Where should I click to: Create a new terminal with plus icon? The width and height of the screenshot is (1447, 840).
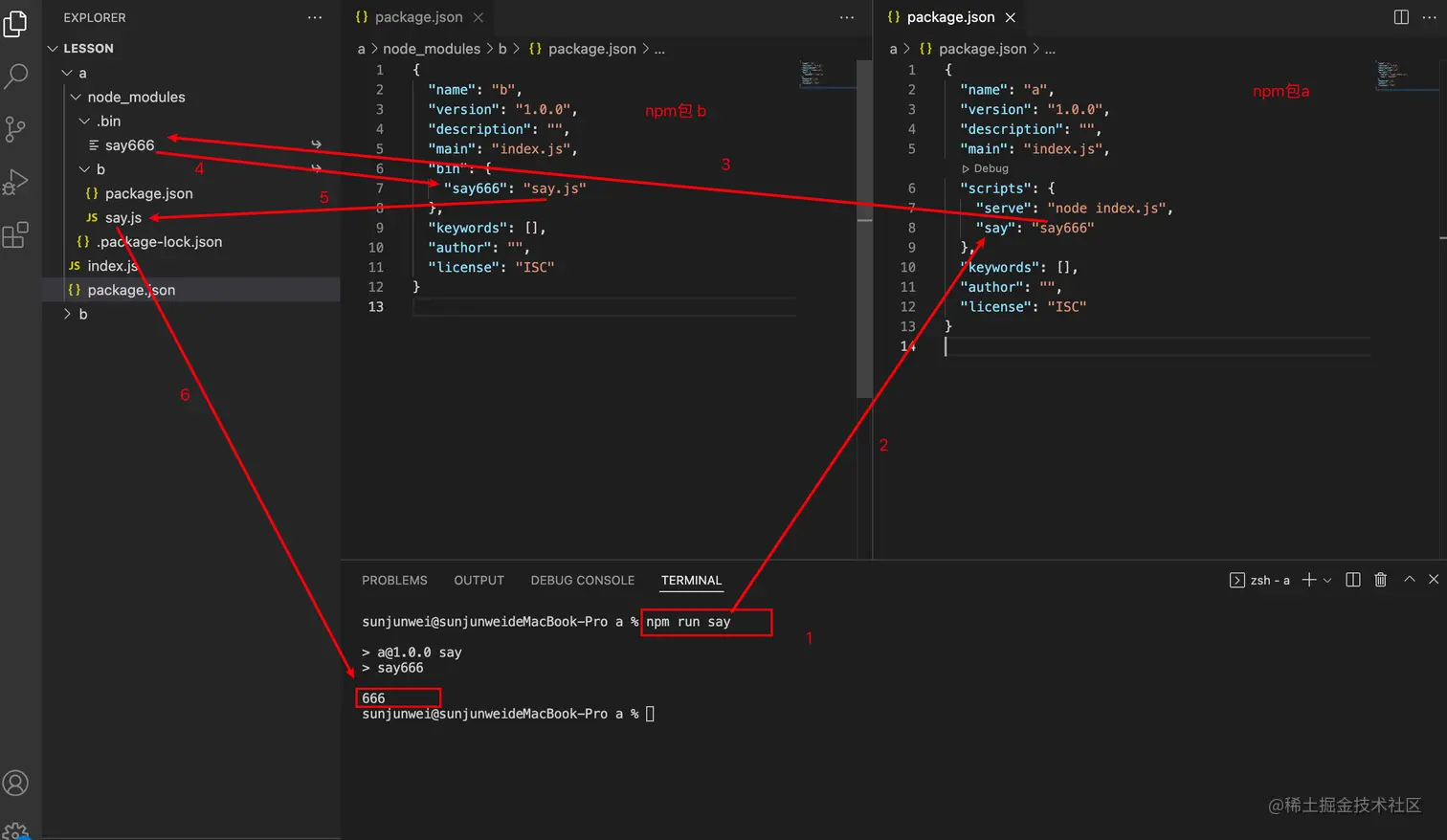point(1309,580)
